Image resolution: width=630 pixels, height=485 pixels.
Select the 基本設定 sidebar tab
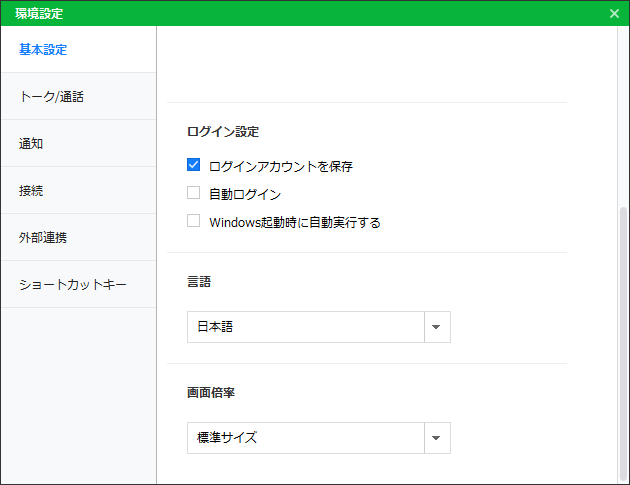tap(78, 50)
